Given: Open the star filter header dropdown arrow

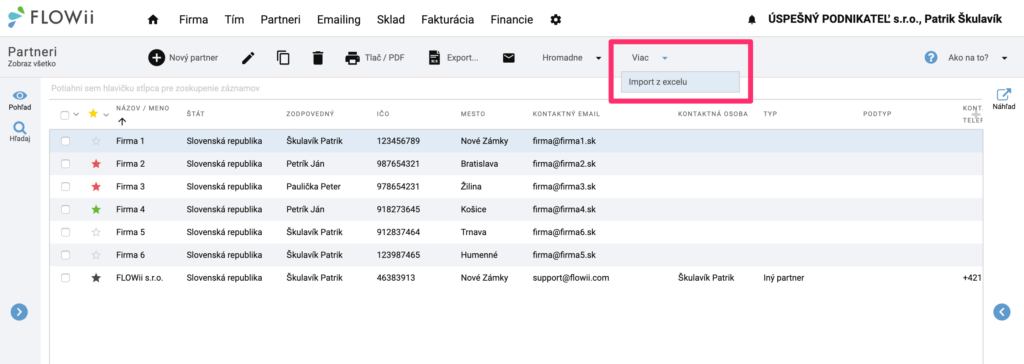Looking at the screenshot, I should point(106,115).
